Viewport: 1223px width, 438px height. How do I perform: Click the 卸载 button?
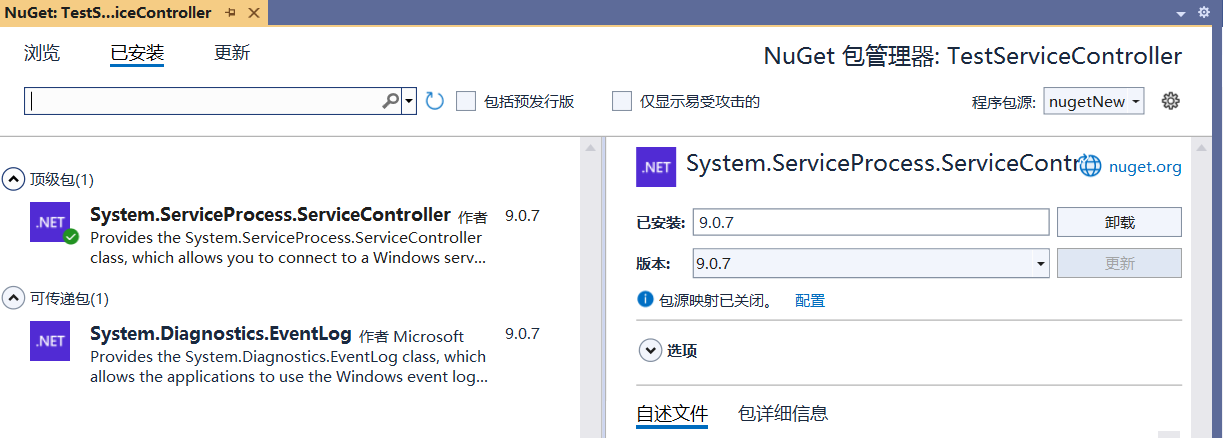1119,222
